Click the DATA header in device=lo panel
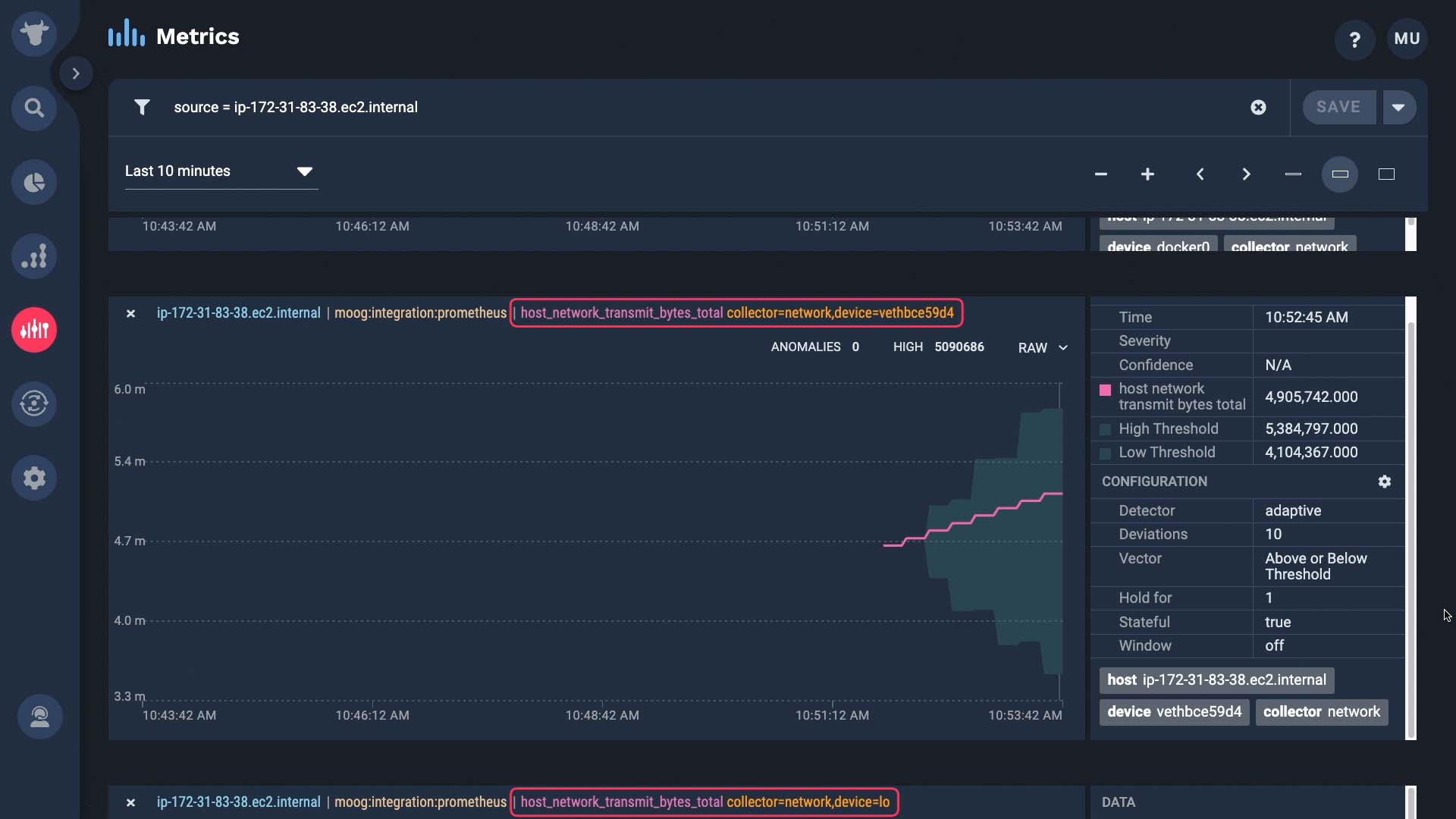Screen dimensions: 1456x819 [x=1118, y=802]
